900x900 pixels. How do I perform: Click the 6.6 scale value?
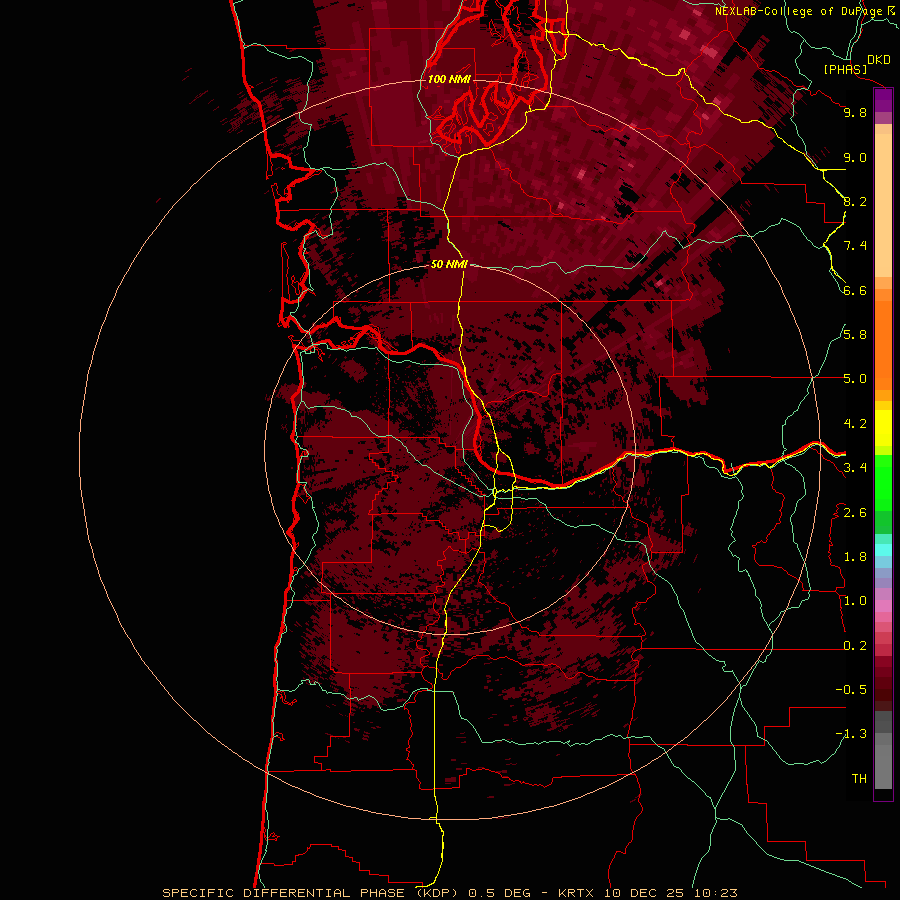(x=855, y=290)
